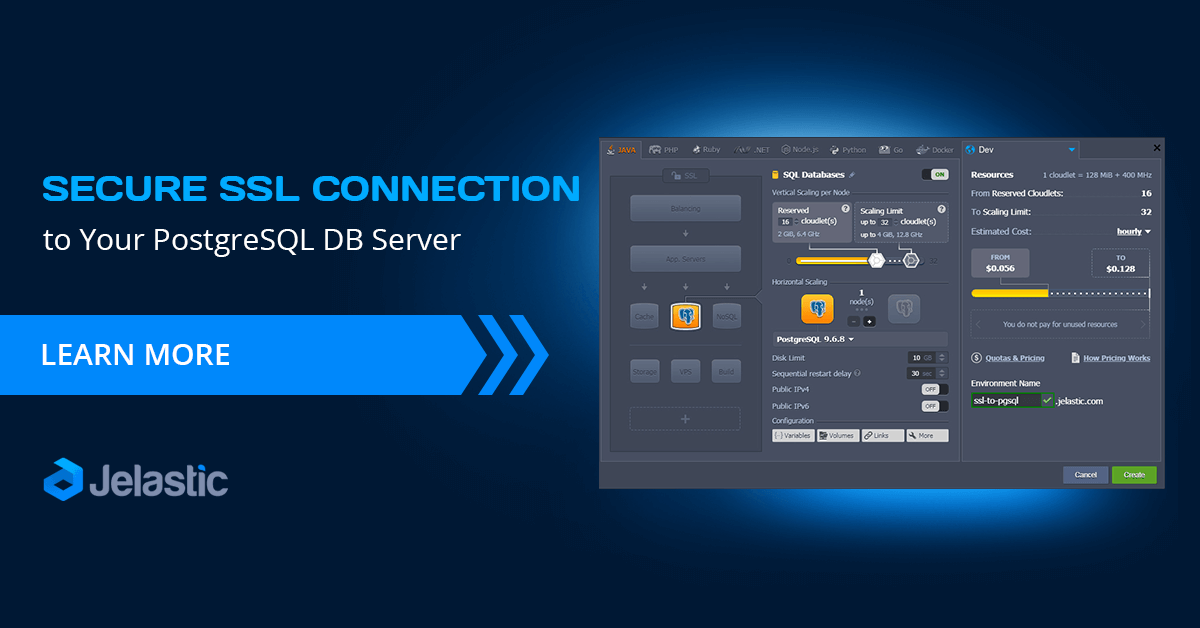Enable the Public IPv4 toggle
Image resolution: width=1200 pixels, height=628 pixels.
934,389
